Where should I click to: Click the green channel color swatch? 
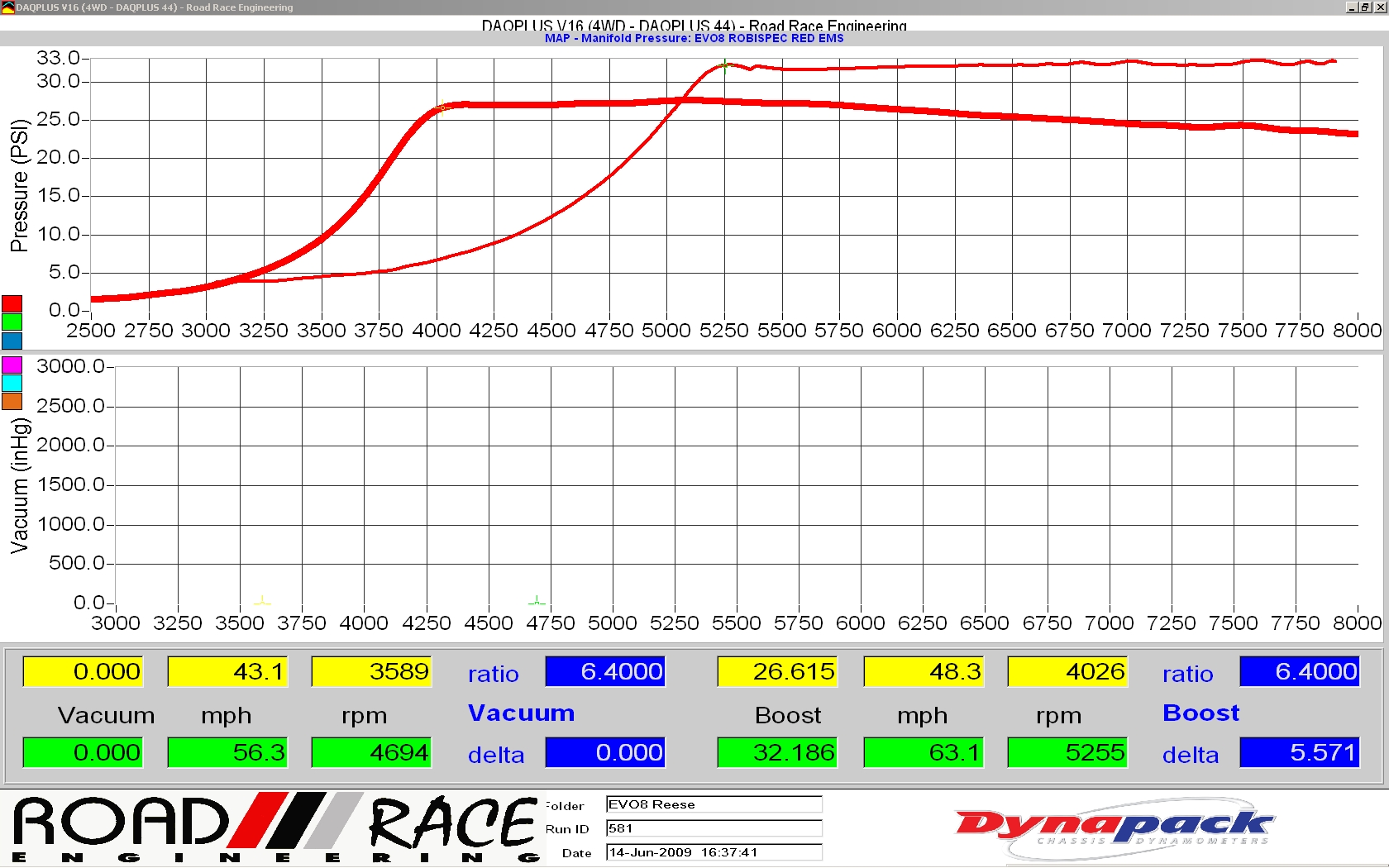point(12,322)
